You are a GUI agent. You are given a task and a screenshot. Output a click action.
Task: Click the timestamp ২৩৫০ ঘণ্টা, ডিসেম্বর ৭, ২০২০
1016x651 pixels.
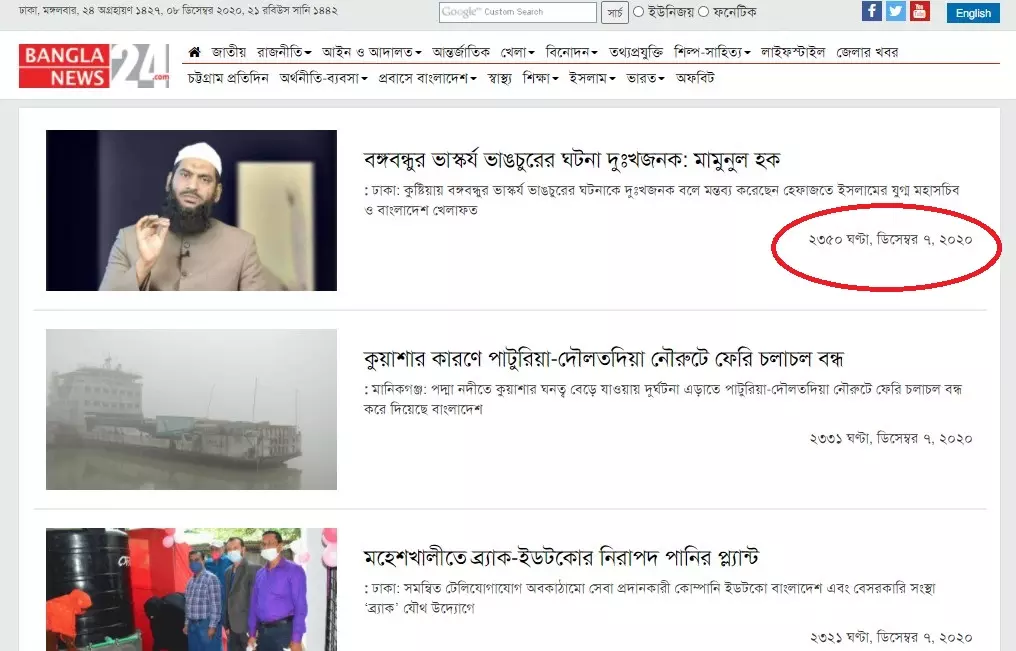890,240
